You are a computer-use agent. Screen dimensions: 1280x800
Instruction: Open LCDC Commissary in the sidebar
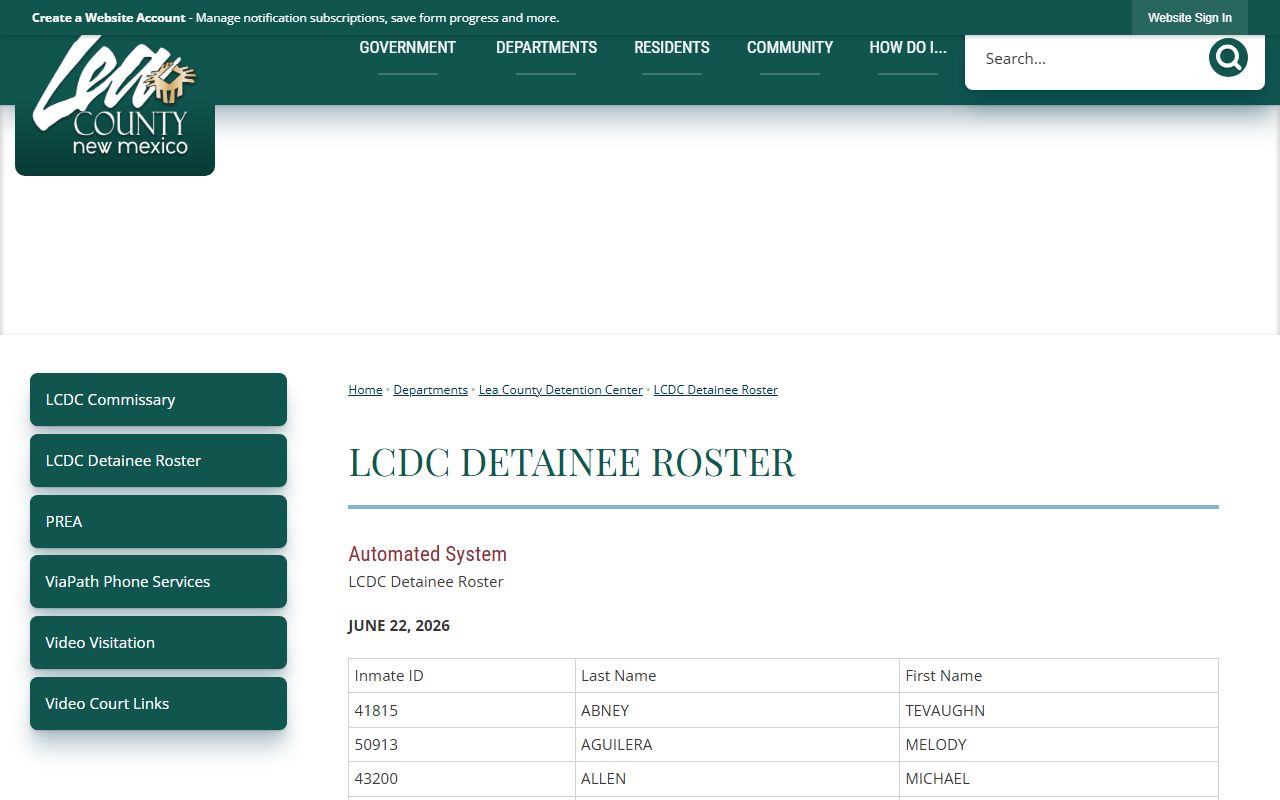pyautogui.click(x=158, y=400)
